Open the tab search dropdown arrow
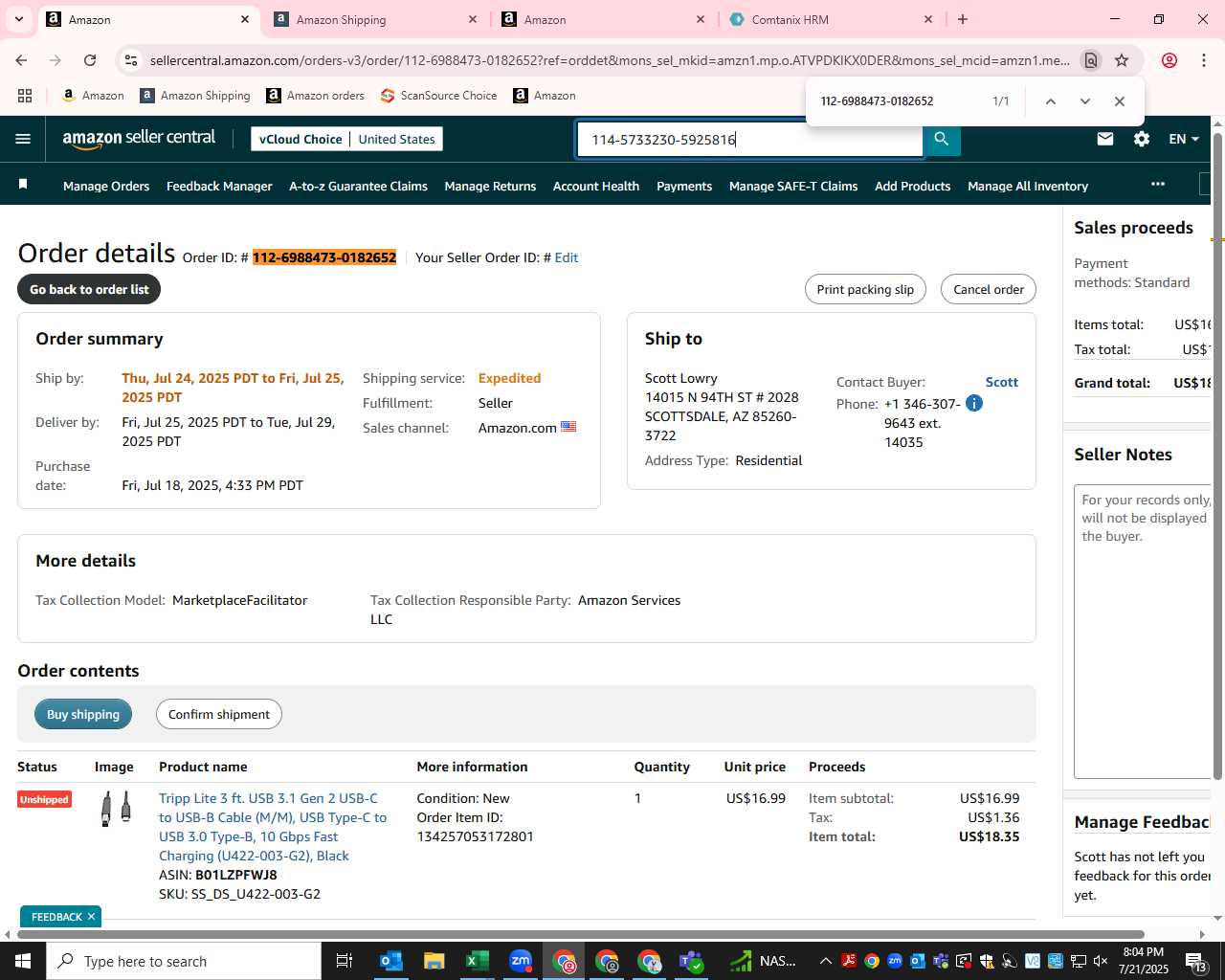The width and height of the screenshot is (1225, 980). click(x=19, y=19)
